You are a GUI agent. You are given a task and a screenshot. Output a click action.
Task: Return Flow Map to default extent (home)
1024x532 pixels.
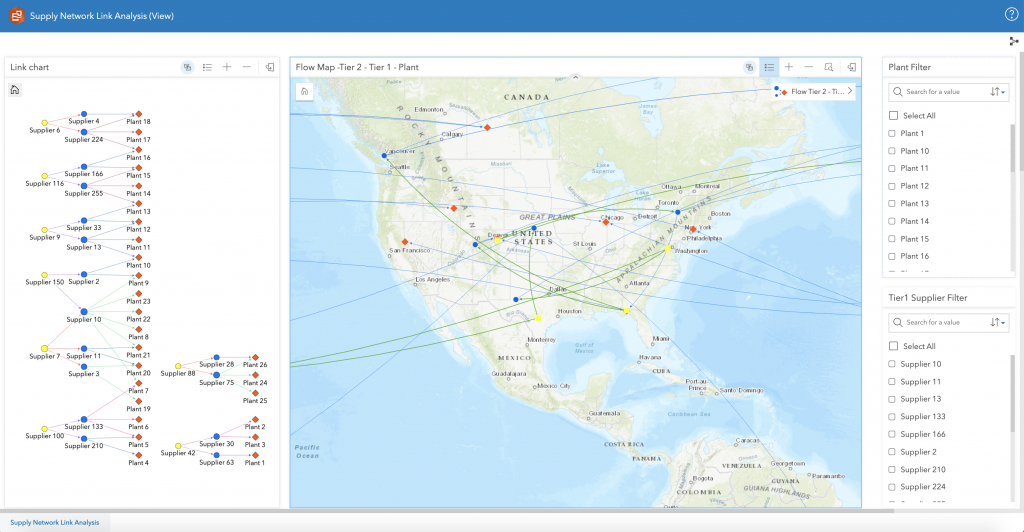point(304,91)
